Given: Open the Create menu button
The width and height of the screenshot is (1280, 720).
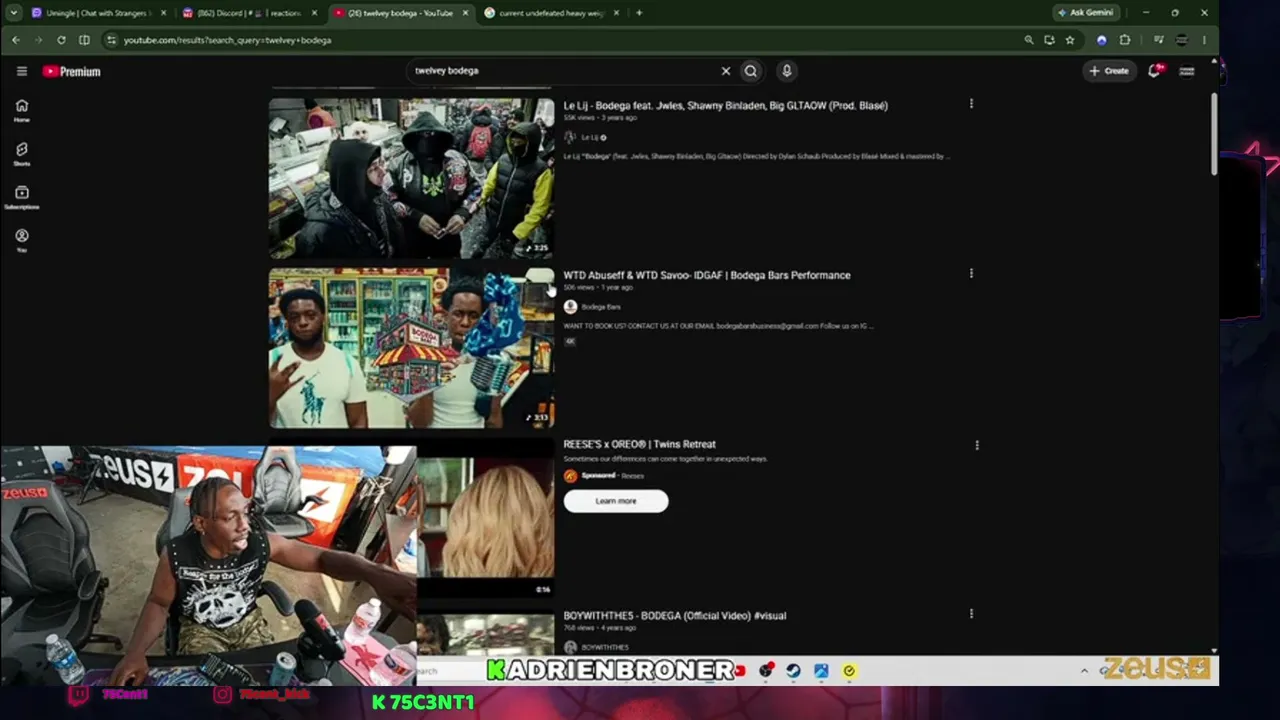Looking at the screenshot, I should click(x=1109, y=71).
